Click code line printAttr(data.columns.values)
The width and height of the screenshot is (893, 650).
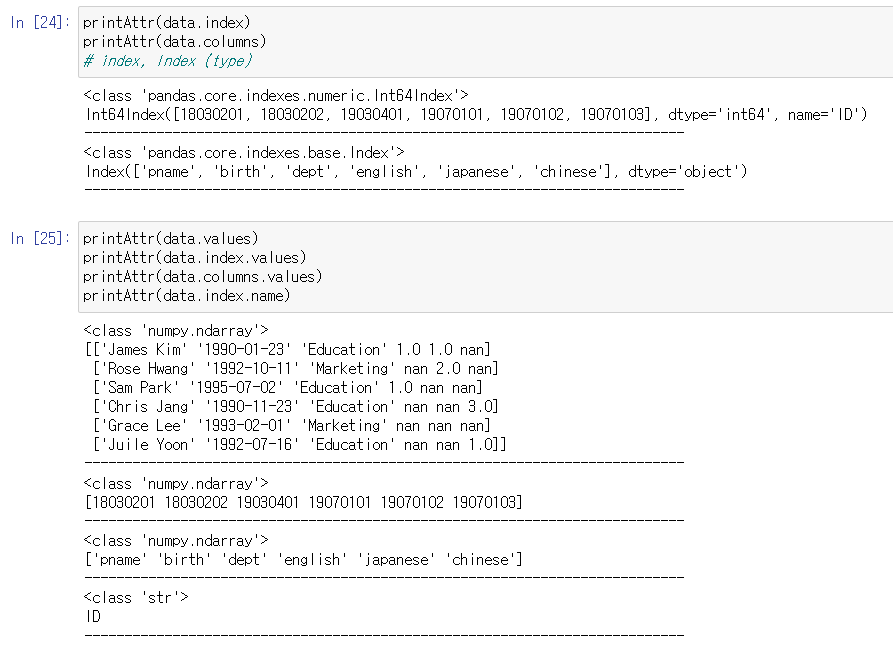(202, 276)
